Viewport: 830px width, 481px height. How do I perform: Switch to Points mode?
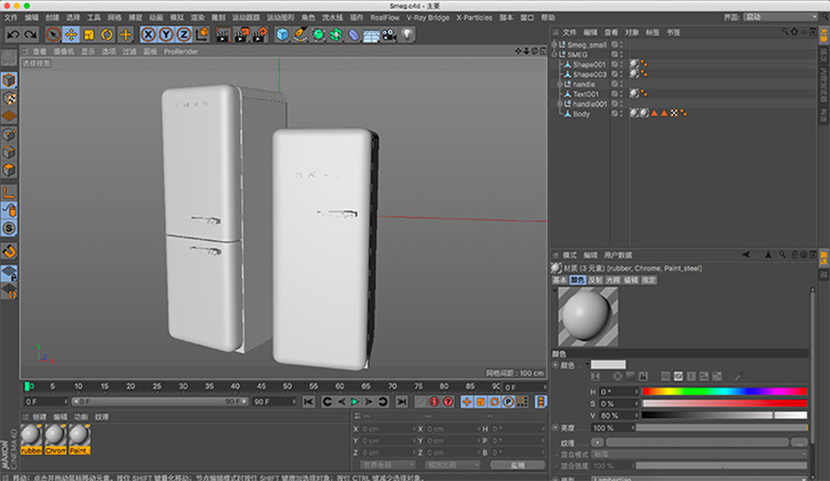click(9, 134)
